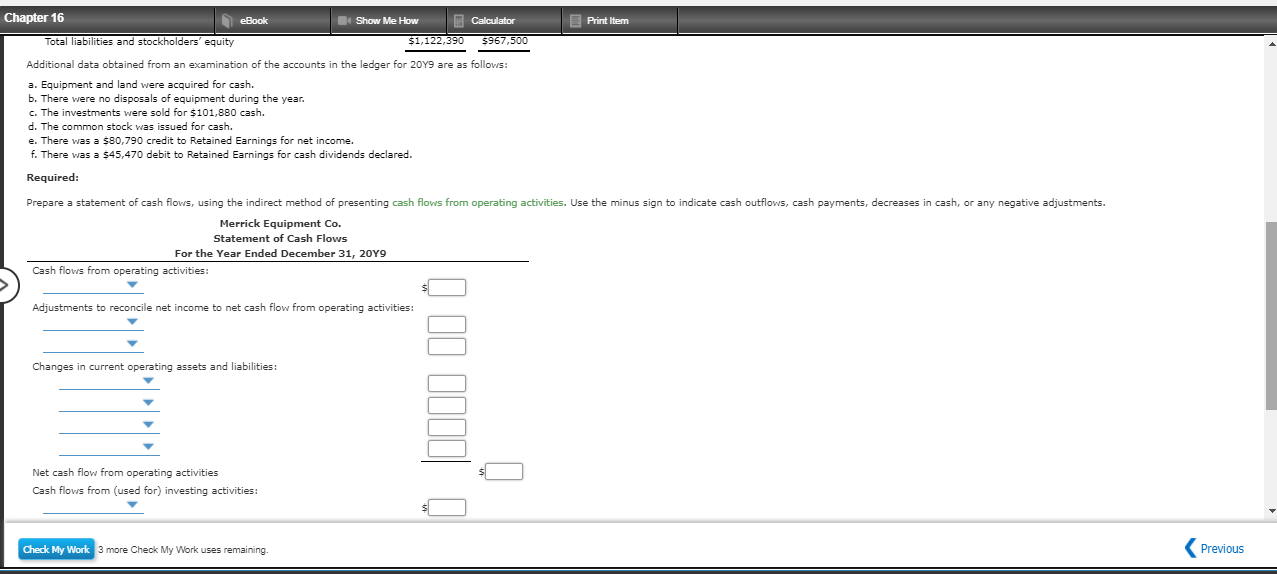Image resolution: width=1277 pixels, height=574 pixels.
Task: Click the vertical scrollbar thumb
Action: click(1271, 315)
